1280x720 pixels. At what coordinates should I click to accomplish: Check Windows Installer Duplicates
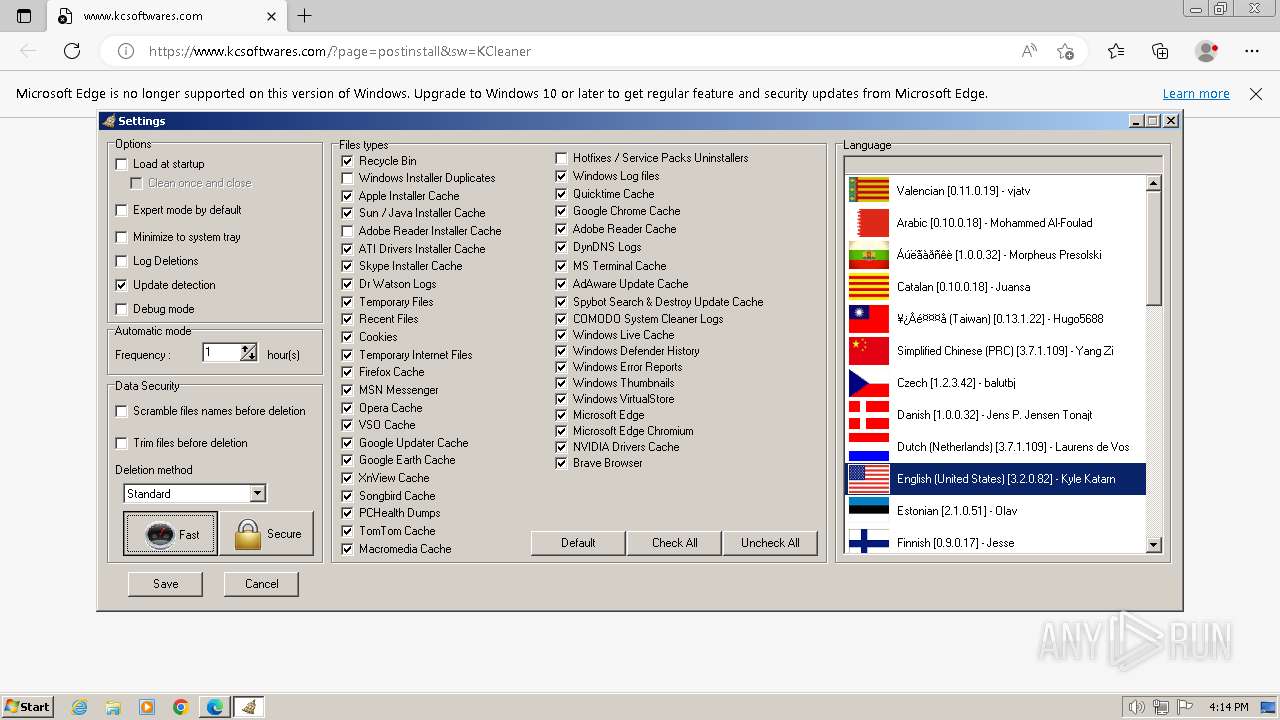(348, 178)
